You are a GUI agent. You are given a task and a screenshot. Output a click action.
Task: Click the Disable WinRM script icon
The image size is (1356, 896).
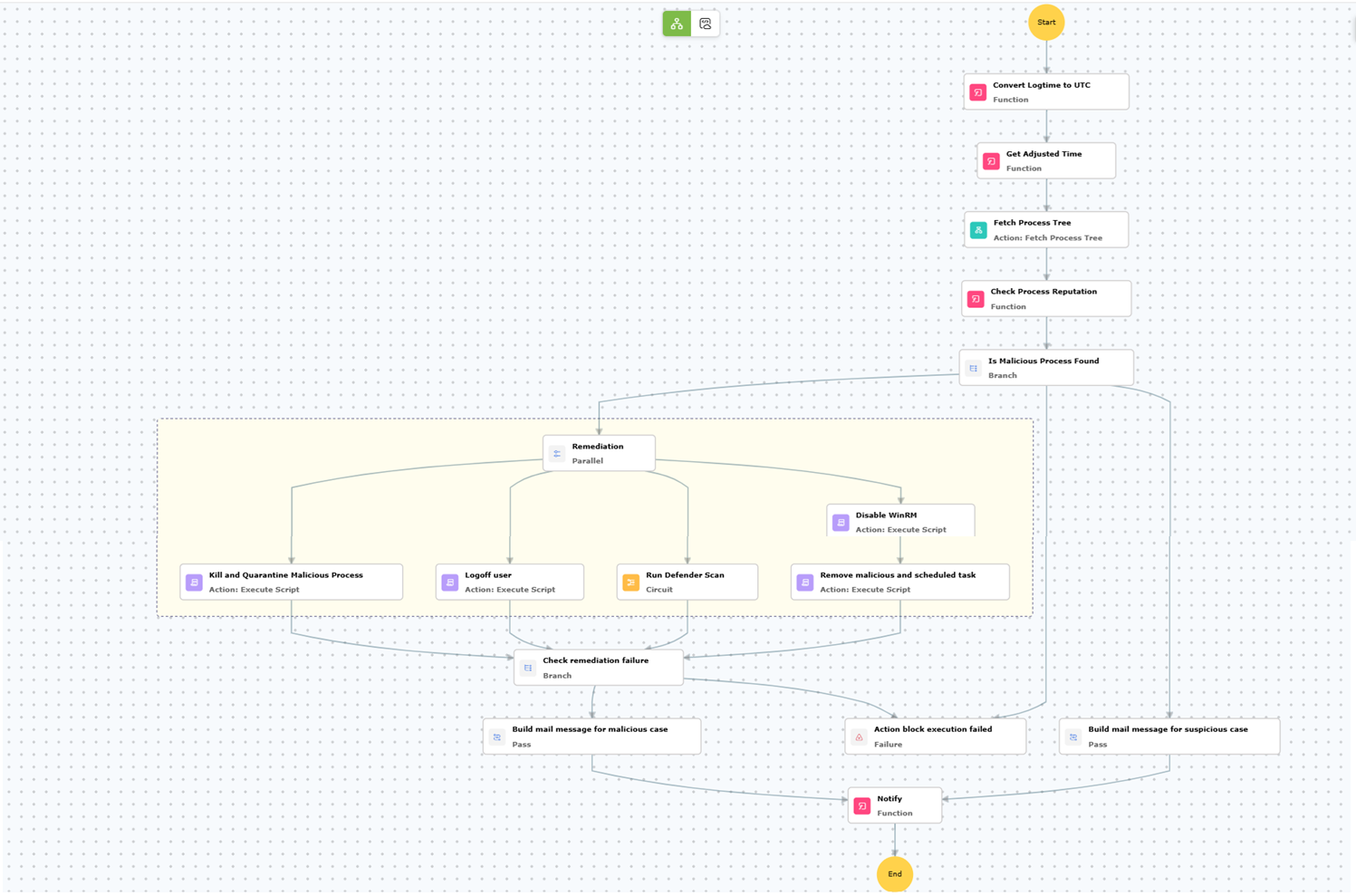click(841, 523)
